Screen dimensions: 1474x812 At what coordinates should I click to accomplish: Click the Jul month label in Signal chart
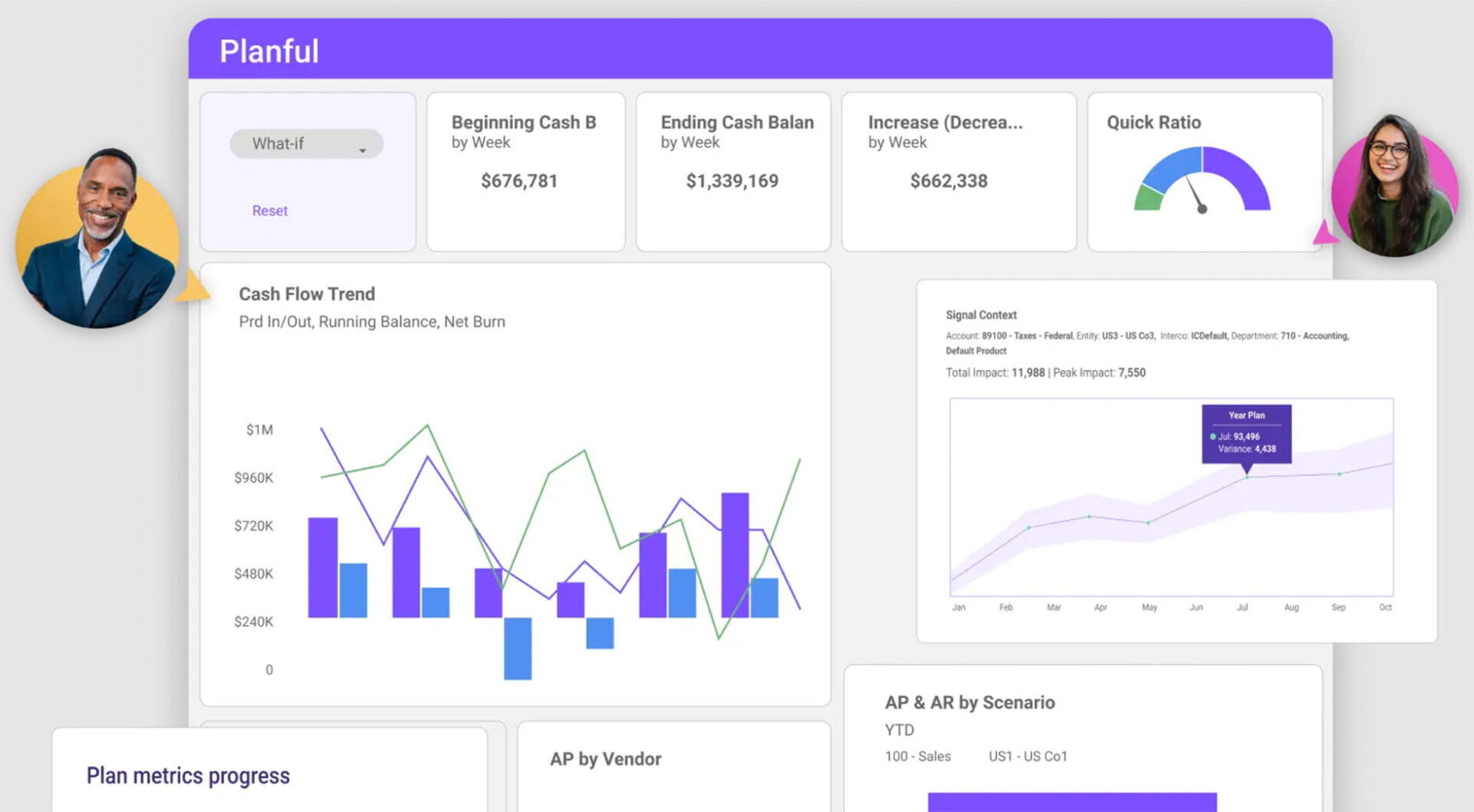click(1242, 607)
